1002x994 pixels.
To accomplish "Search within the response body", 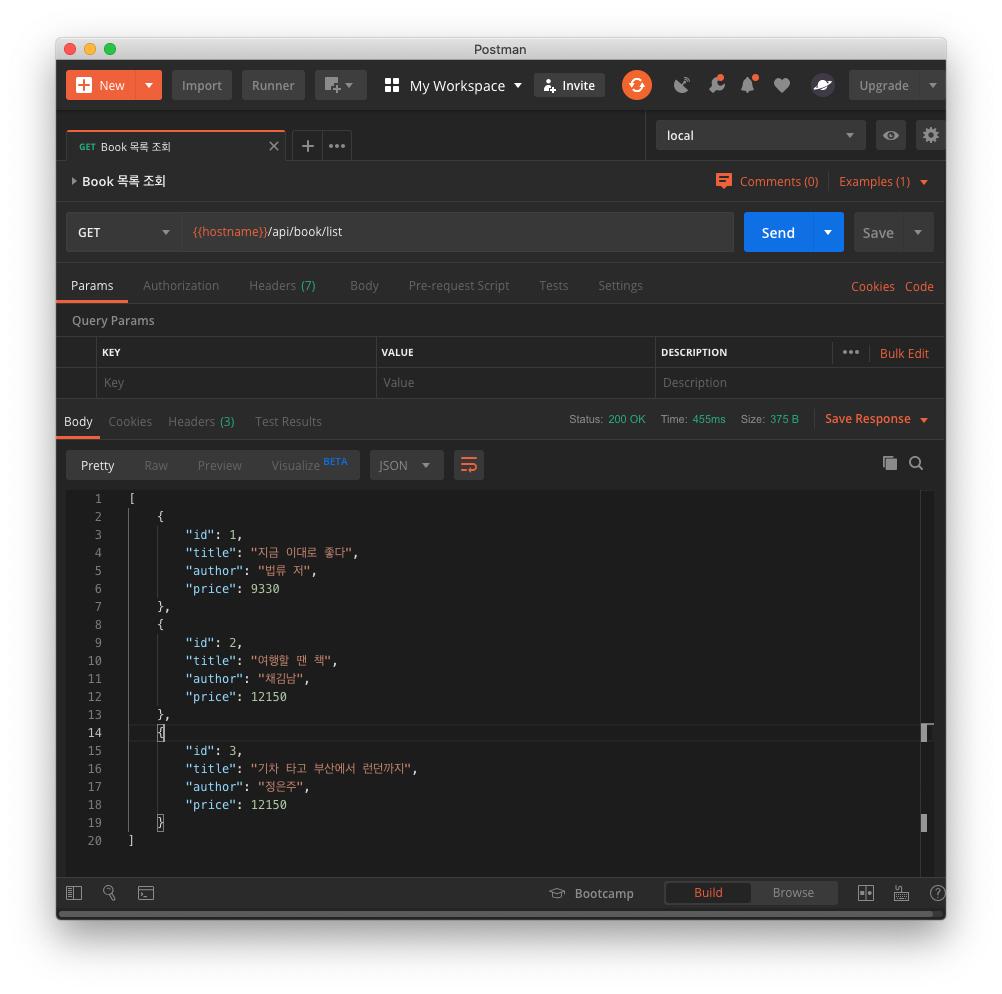I will [x=916, y=463].
